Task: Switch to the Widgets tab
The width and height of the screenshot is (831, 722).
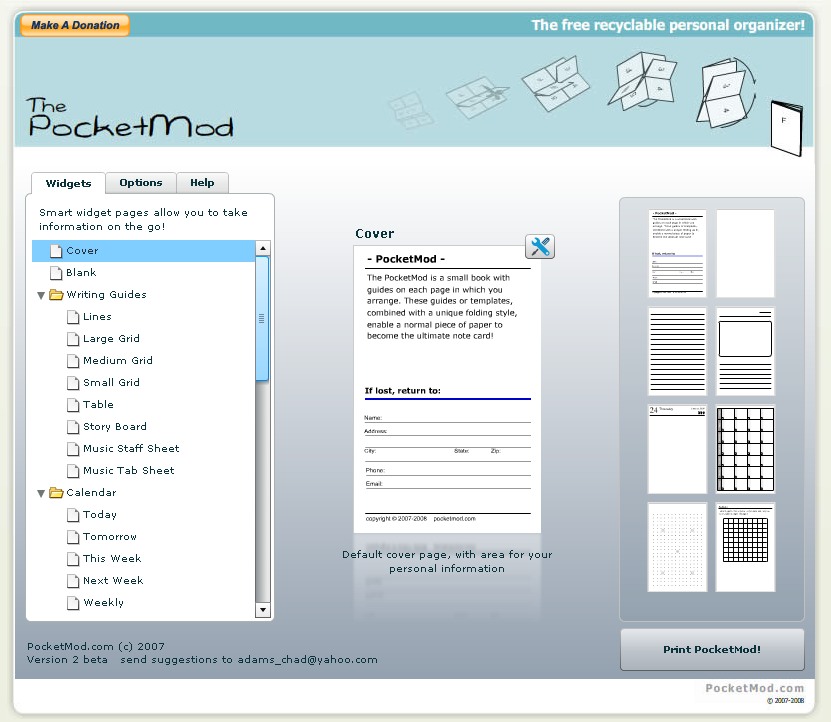Action: pos(68,183)
